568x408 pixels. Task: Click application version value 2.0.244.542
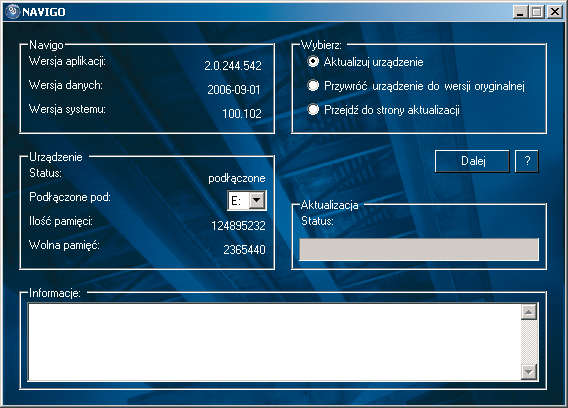[x=233, y=66]
